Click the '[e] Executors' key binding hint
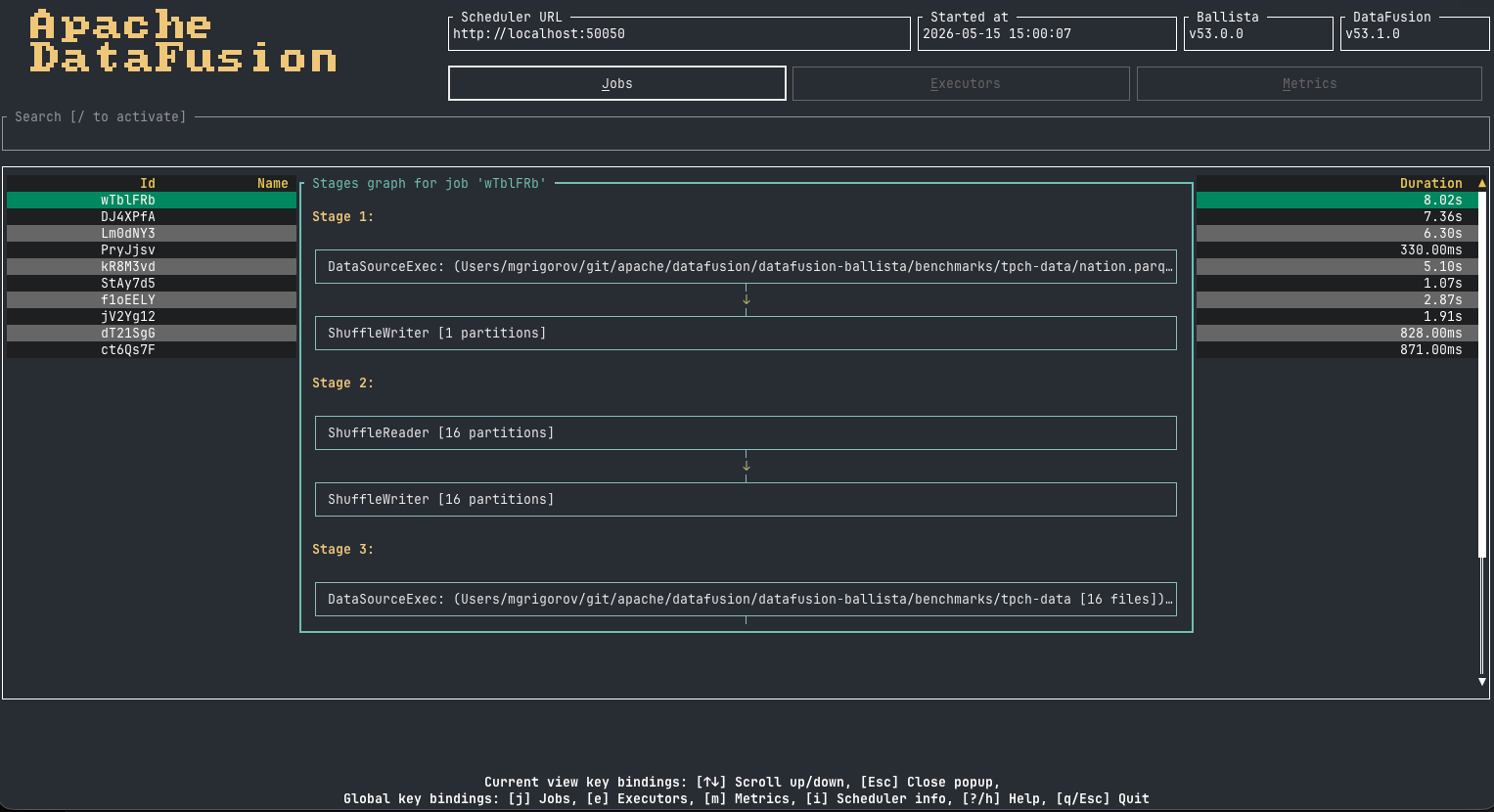Image resolution: width=1494 pixels, height=812 pixels. (x=637, y=798)
